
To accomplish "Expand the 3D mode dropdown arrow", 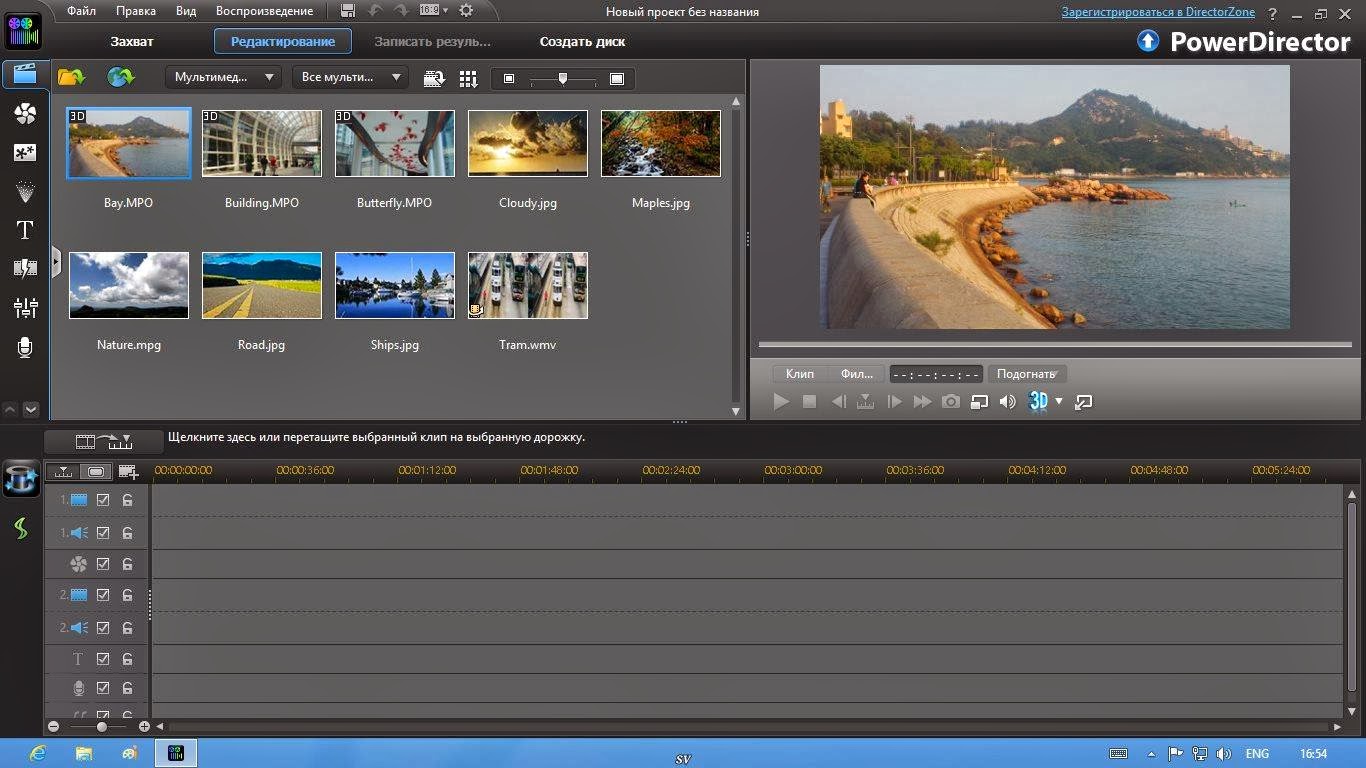I will (x=1059, y=402).
